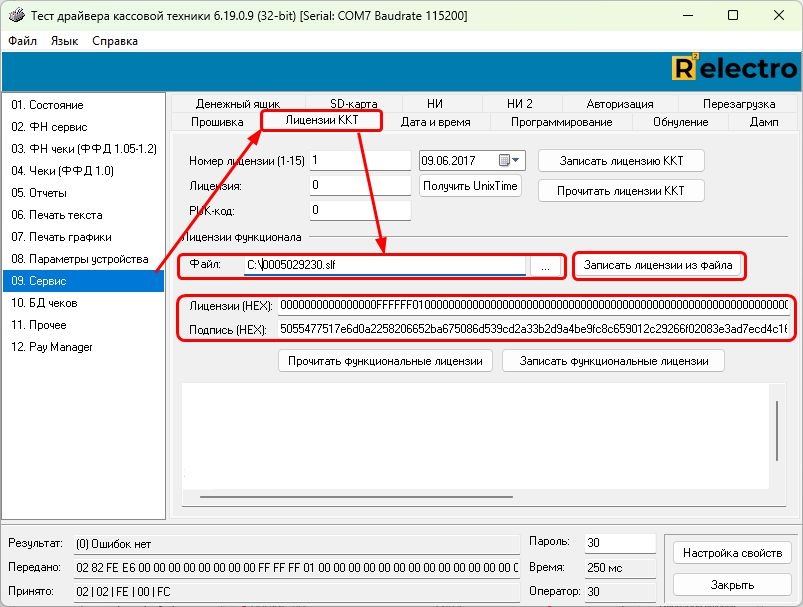The width and height of the screenshot is (803, 607).
Task: Switch to the Дата и время tab
Action: [435, 122]
